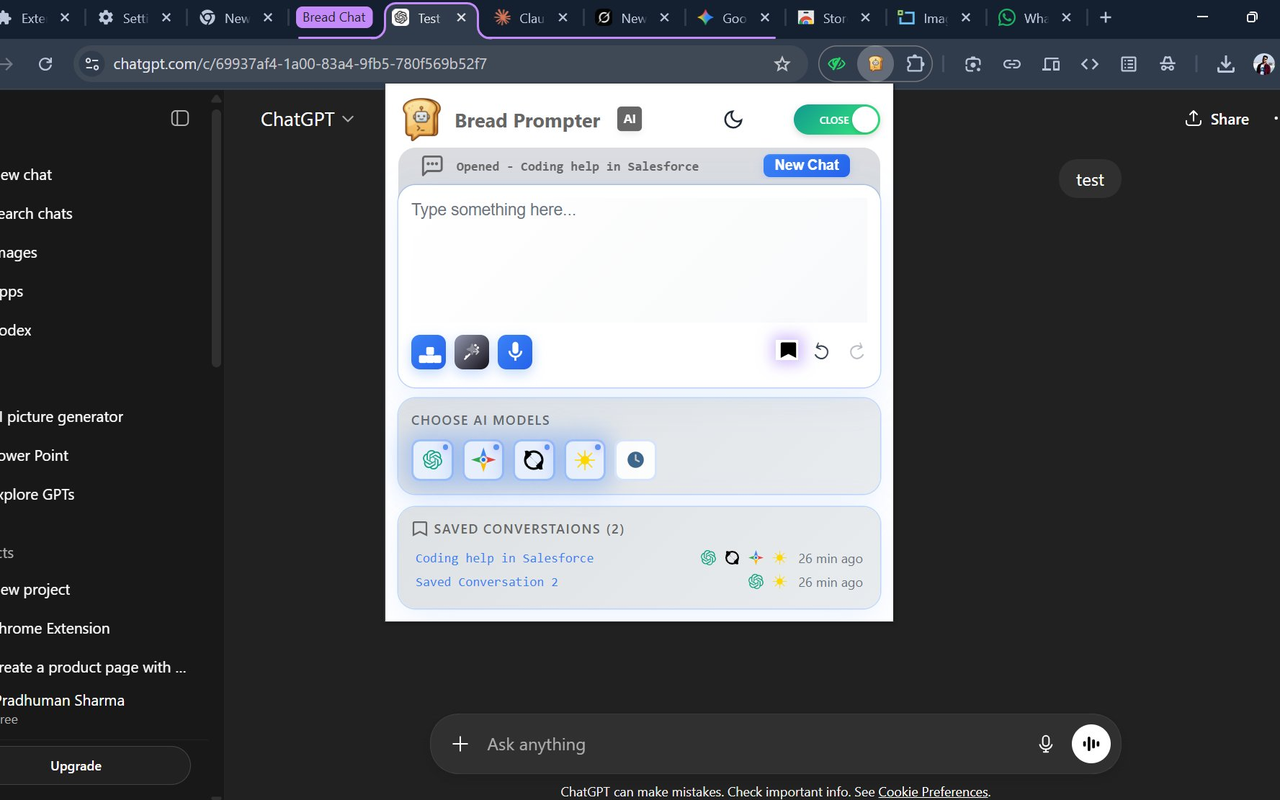Open a new browser tab with the plus
Image resolution: width=1280 pixels, height=800 pixels.
coord(1105,18)
